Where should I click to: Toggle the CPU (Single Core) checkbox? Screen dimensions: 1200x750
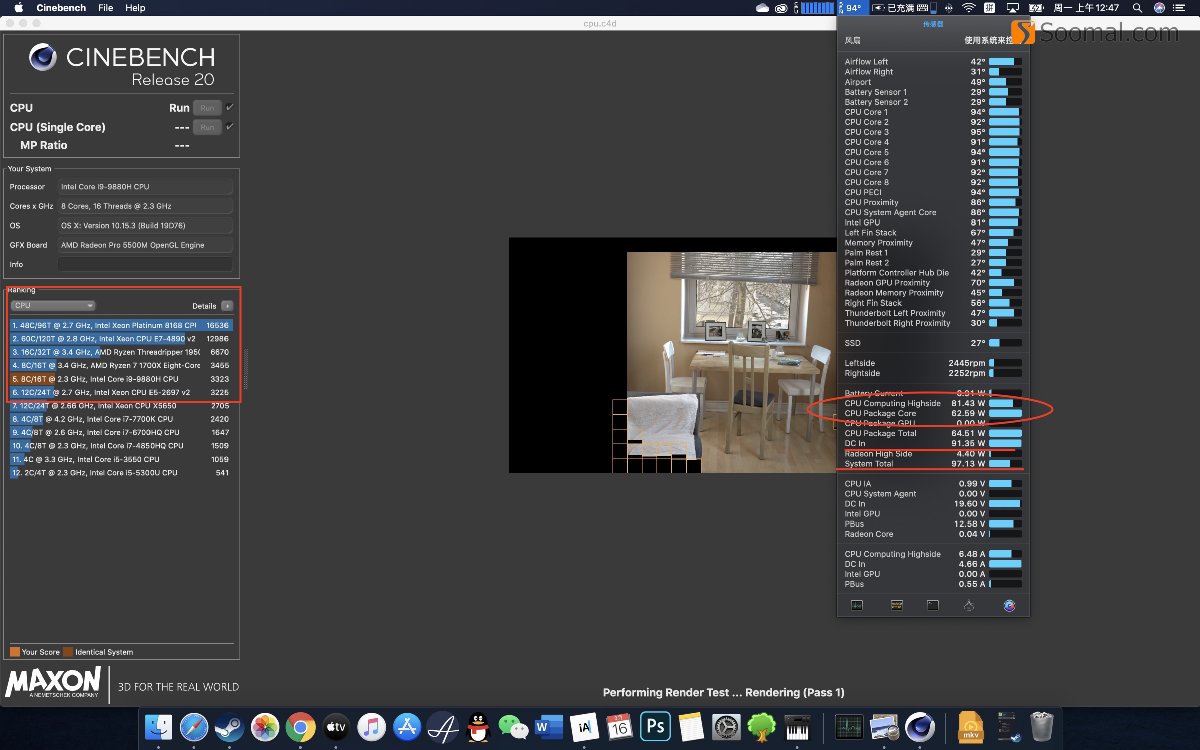pos(230,127)
